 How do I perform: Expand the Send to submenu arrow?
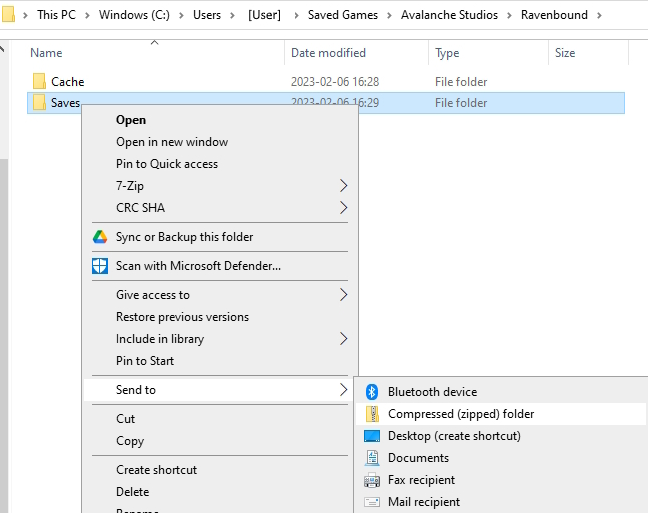tap(343, 389)
